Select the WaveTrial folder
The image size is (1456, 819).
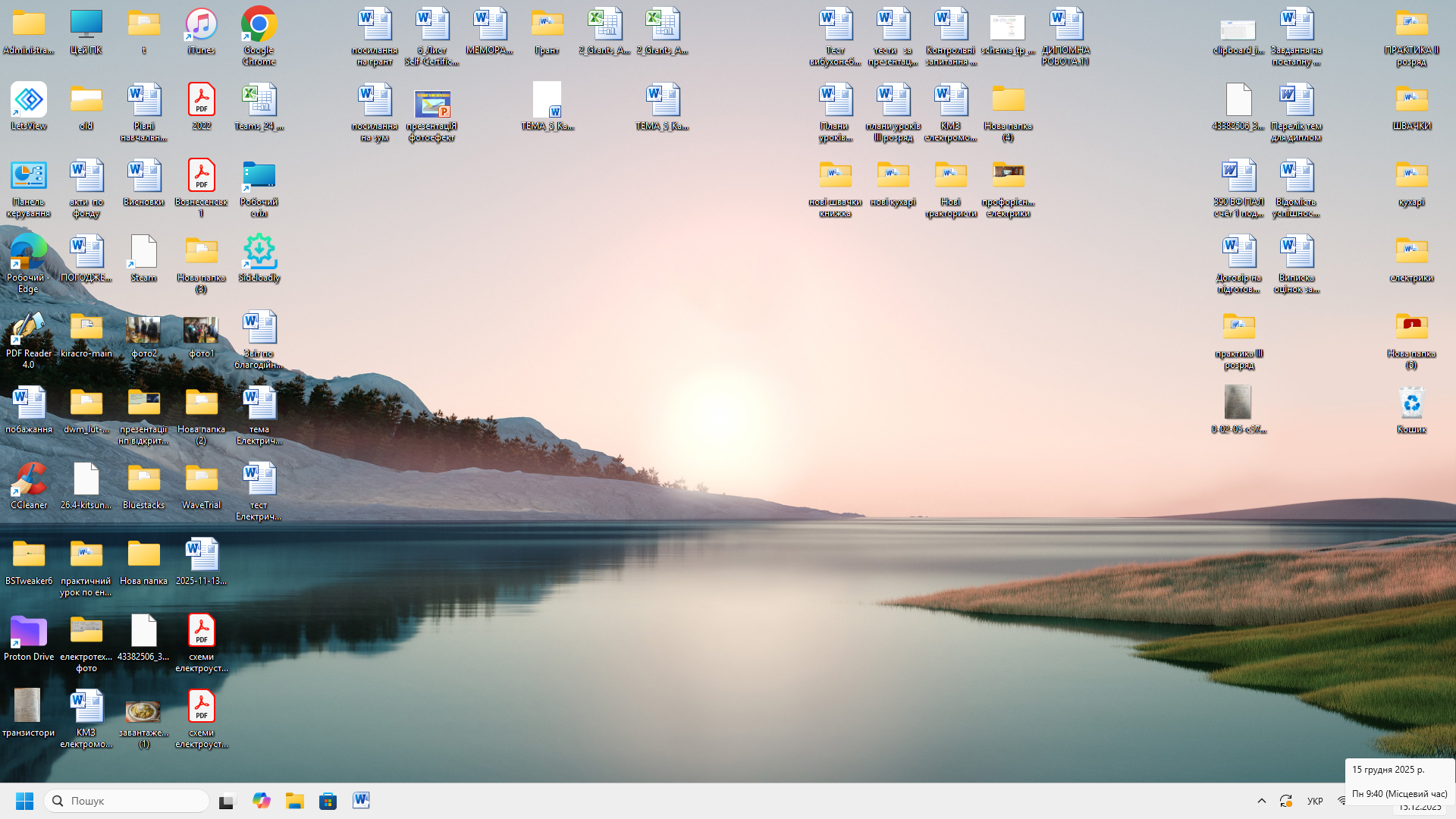201,487
